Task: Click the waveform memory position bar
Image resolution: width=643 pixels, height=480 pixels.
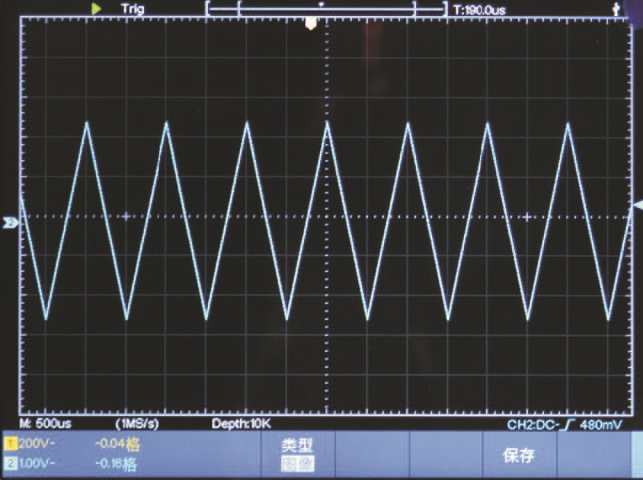Action: click(326, 9)
